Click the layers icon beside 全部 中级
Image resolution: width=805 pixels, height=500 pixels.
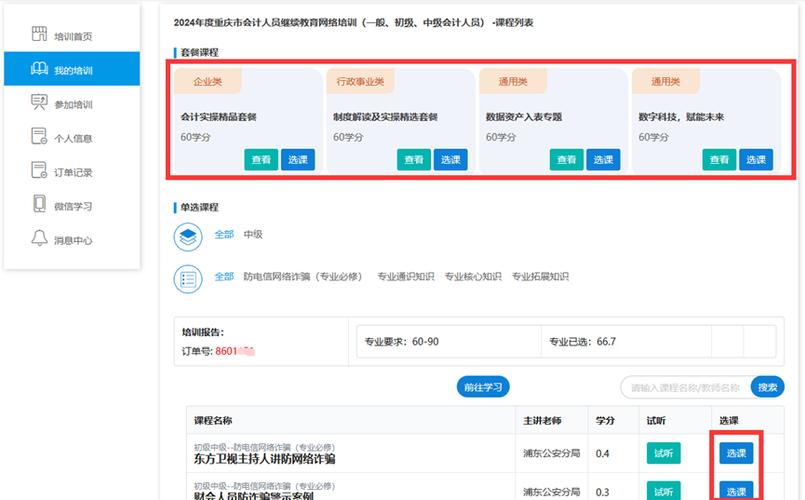(x=188, y=237)
